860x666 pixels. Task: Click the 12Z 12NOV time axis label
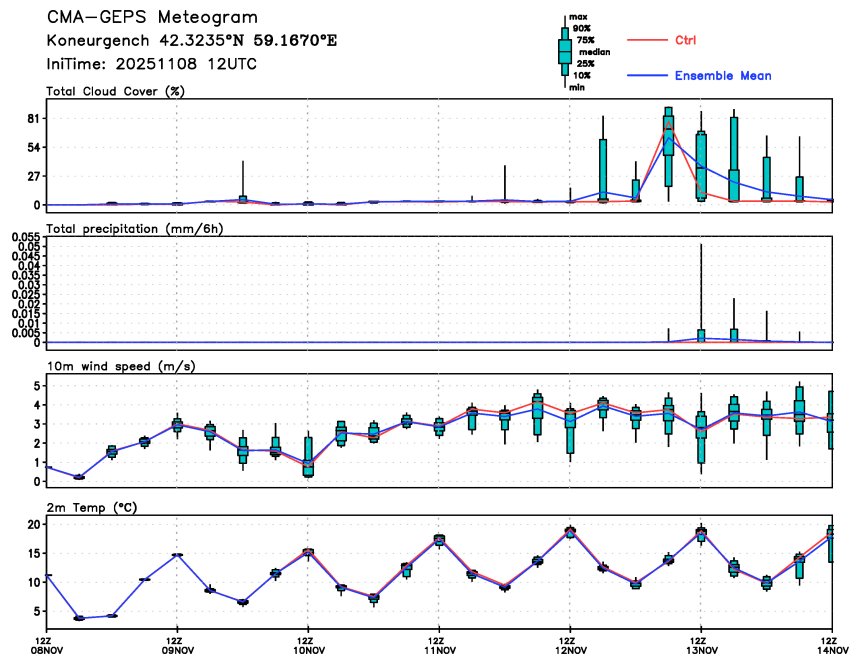(570, 645)
